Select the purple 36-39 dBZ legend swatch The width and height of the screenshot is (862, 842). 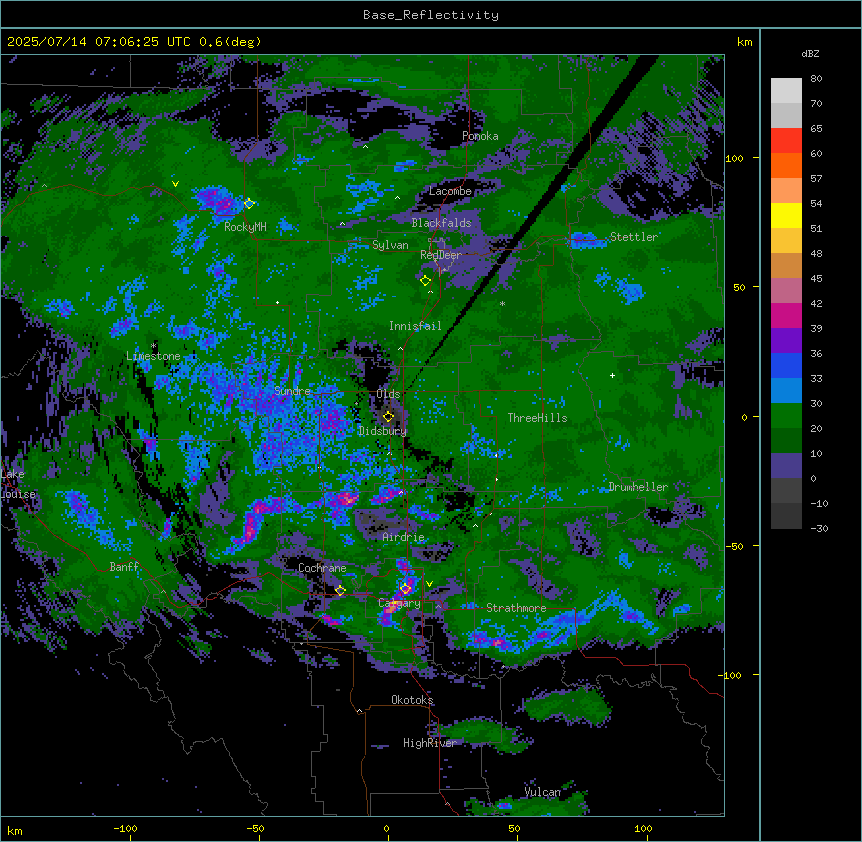pyautogui.click(x=786, y=341)
